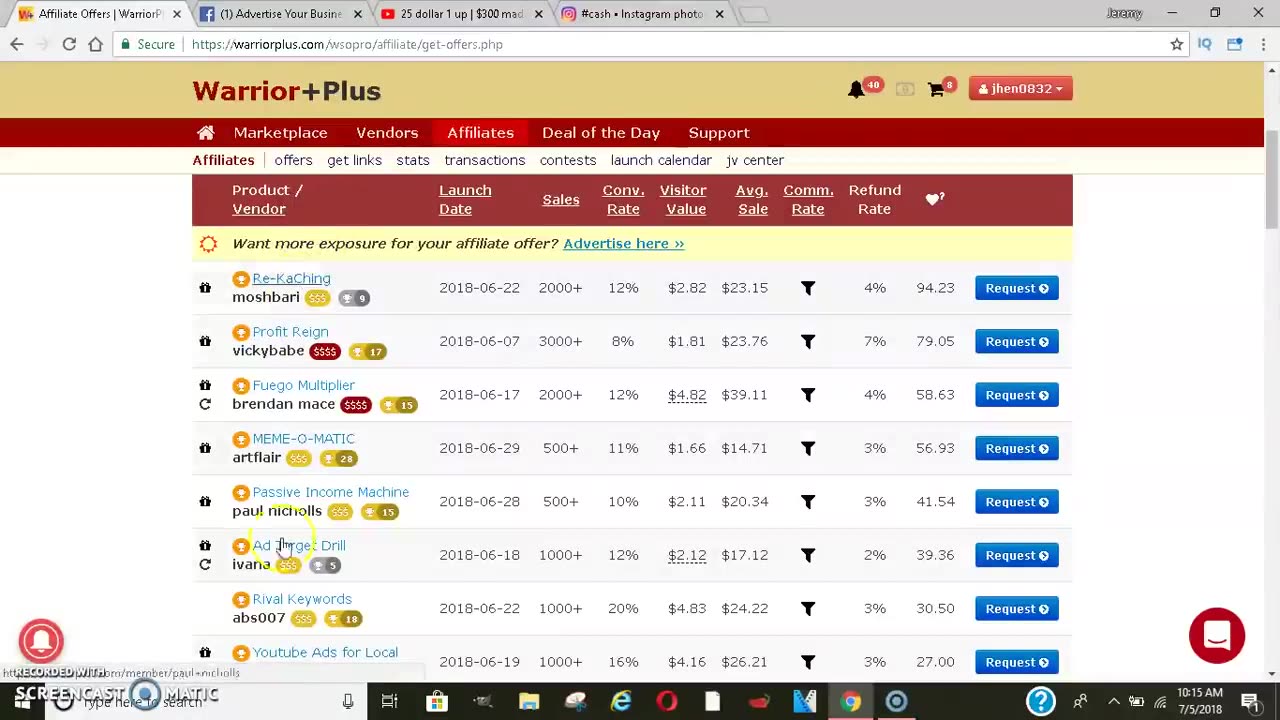This screenshot has width=1280, height=720.
Task: Click the funnel icon in Fuego Multiplier row
Action: point(808,395)
